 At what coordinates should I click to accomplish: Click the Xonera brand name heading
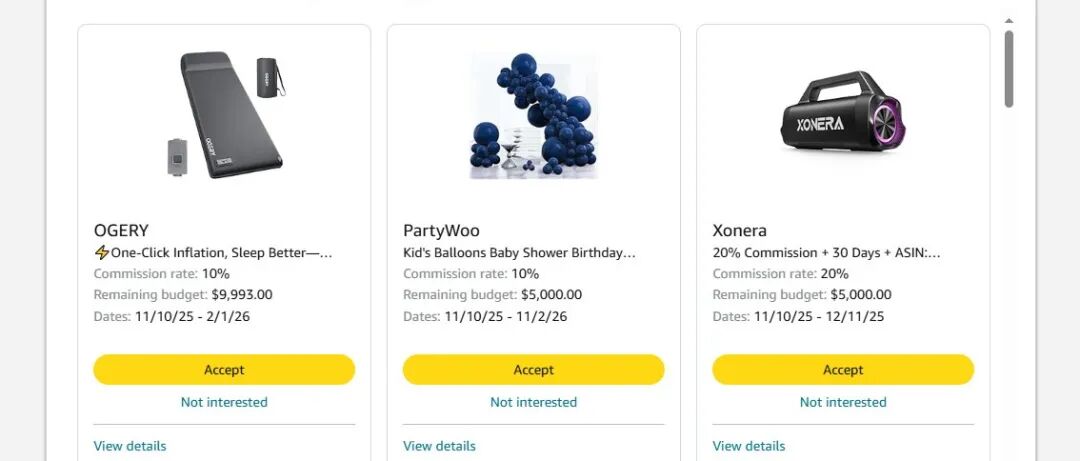tap(740, 230)
